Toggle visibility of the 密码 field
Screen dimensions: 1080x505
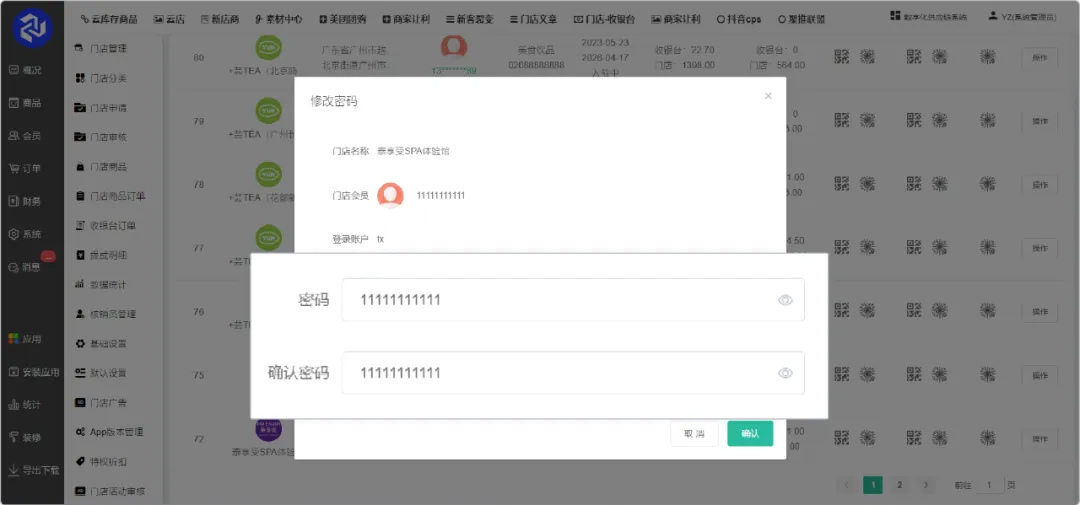(x=785, y=300)
